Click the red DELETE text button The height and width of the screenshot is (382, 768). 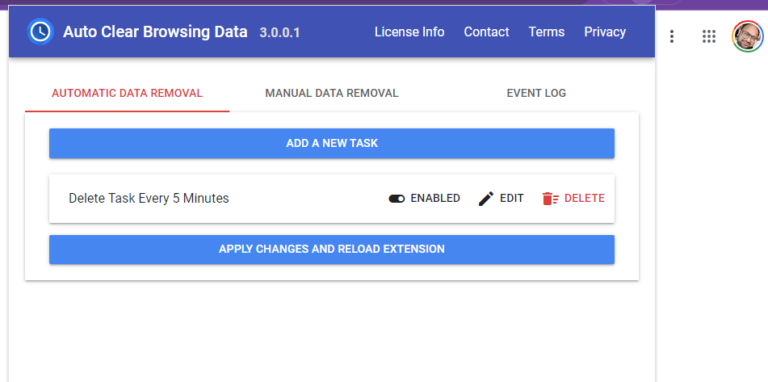point(584,198)
